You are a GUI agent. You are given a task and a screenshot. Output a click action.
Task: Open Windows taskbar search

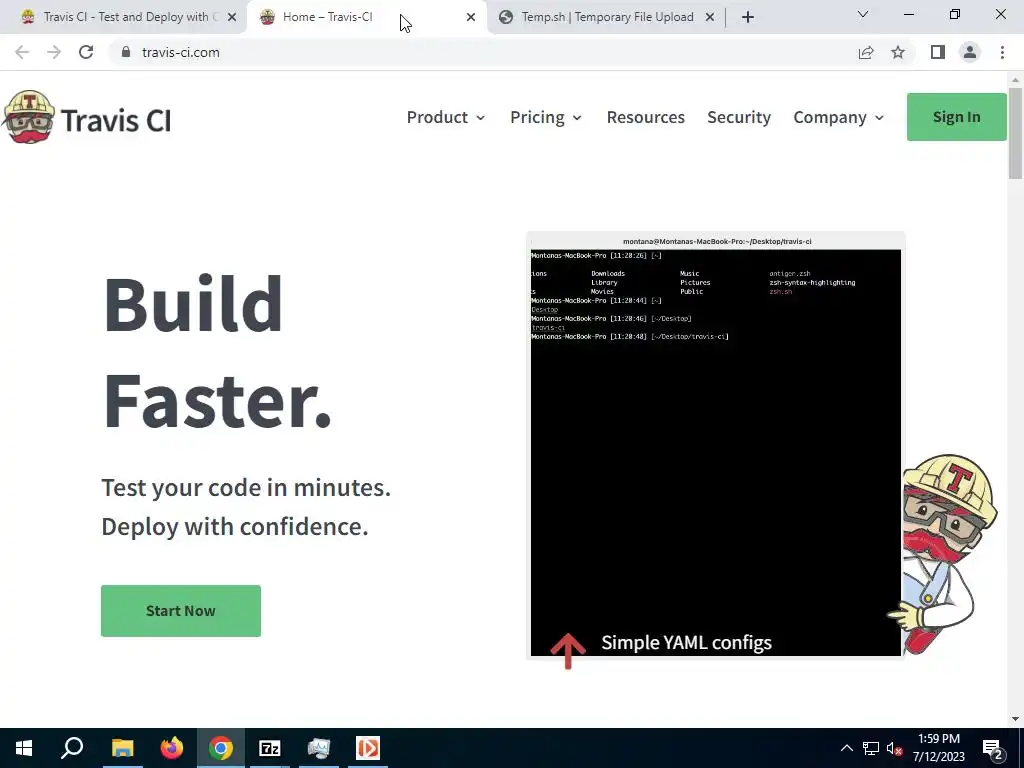coord(72,748)
